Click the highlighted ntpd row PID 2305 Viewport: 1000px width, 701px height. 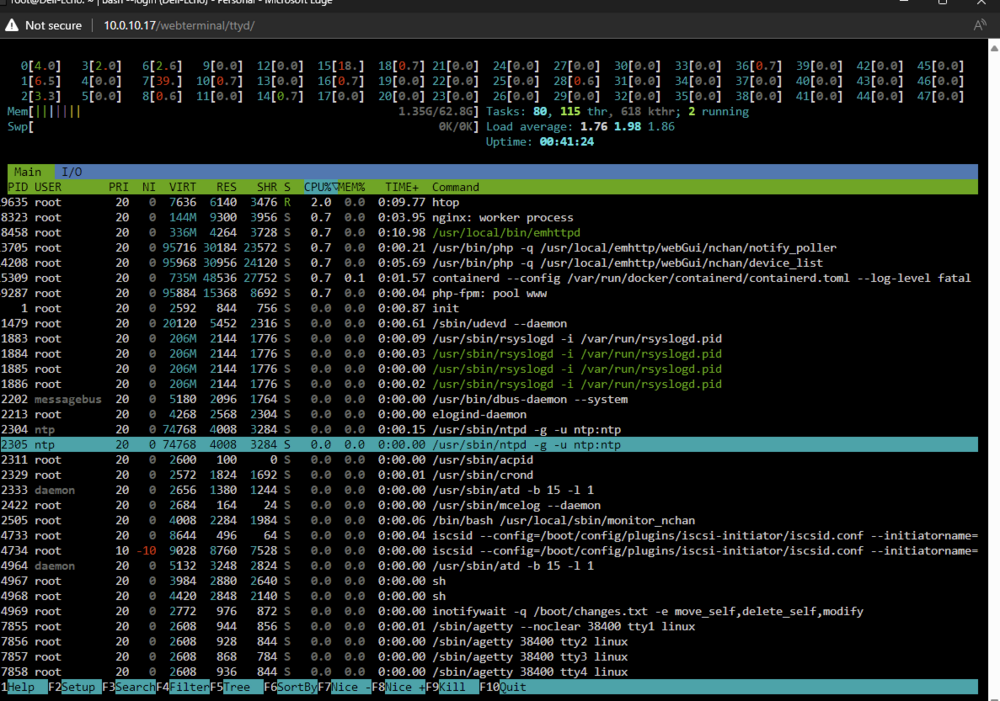pyautogui.click(x=489, y=445)
